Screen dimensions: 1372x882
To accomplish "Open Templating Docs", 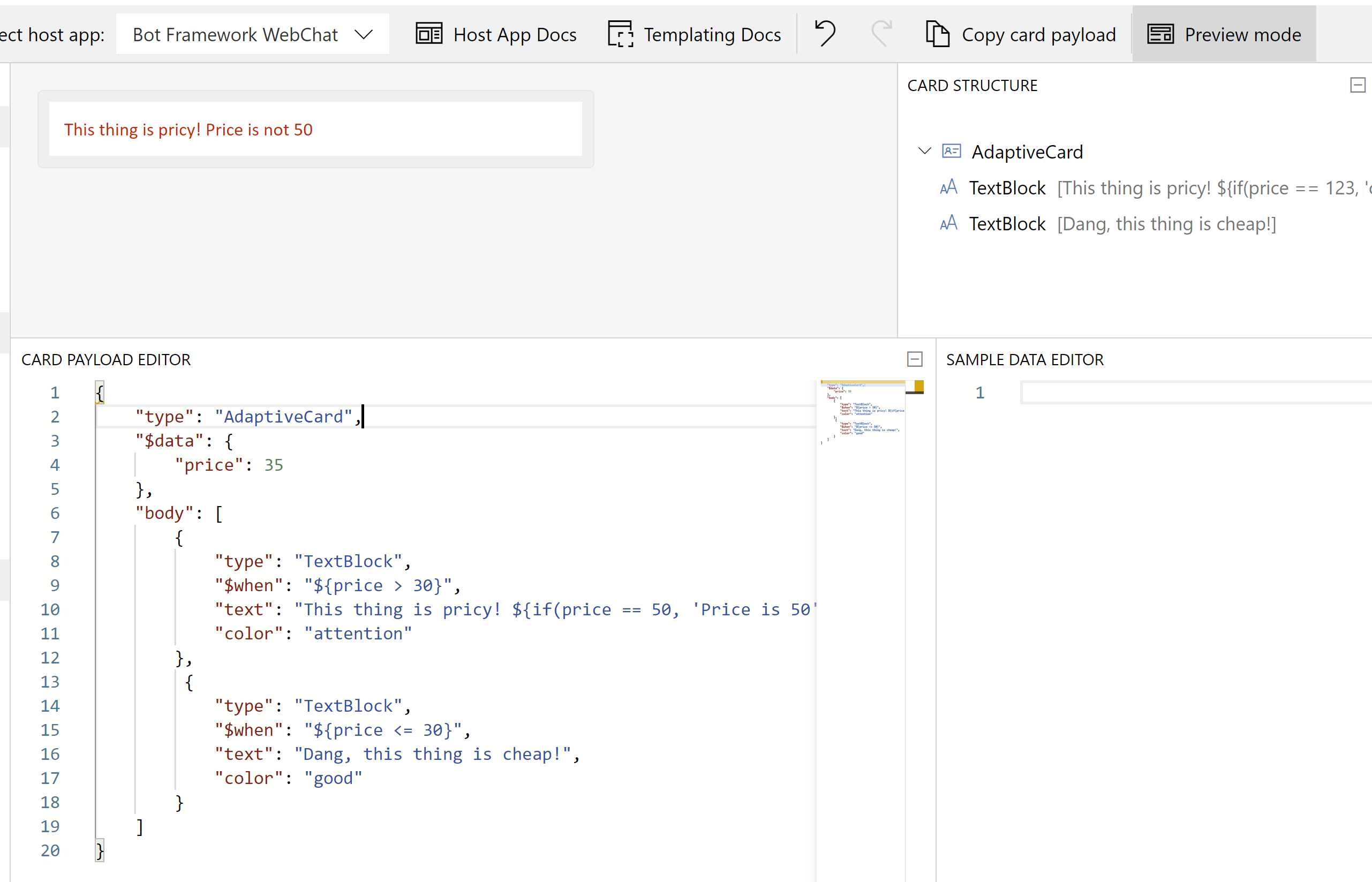I will (712, 34).
